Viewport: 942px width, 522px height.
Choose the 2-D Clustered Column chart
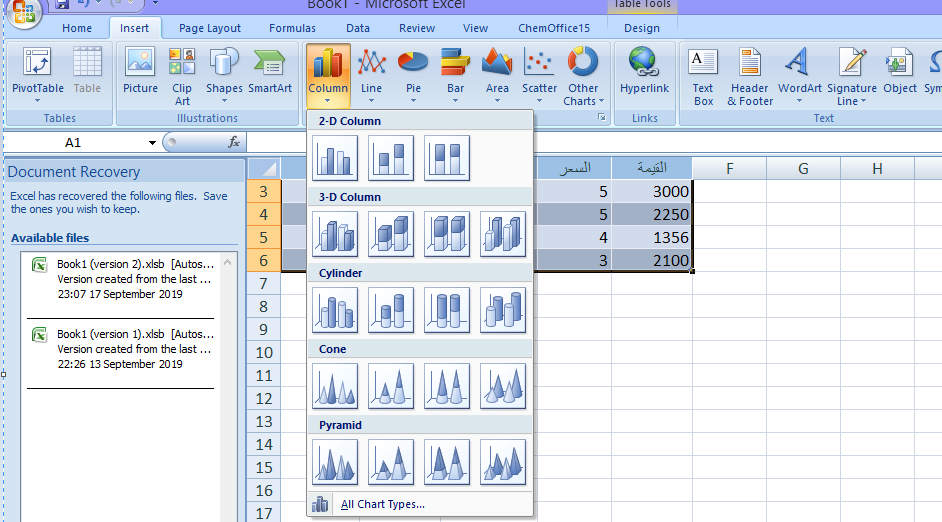[335, 158]
